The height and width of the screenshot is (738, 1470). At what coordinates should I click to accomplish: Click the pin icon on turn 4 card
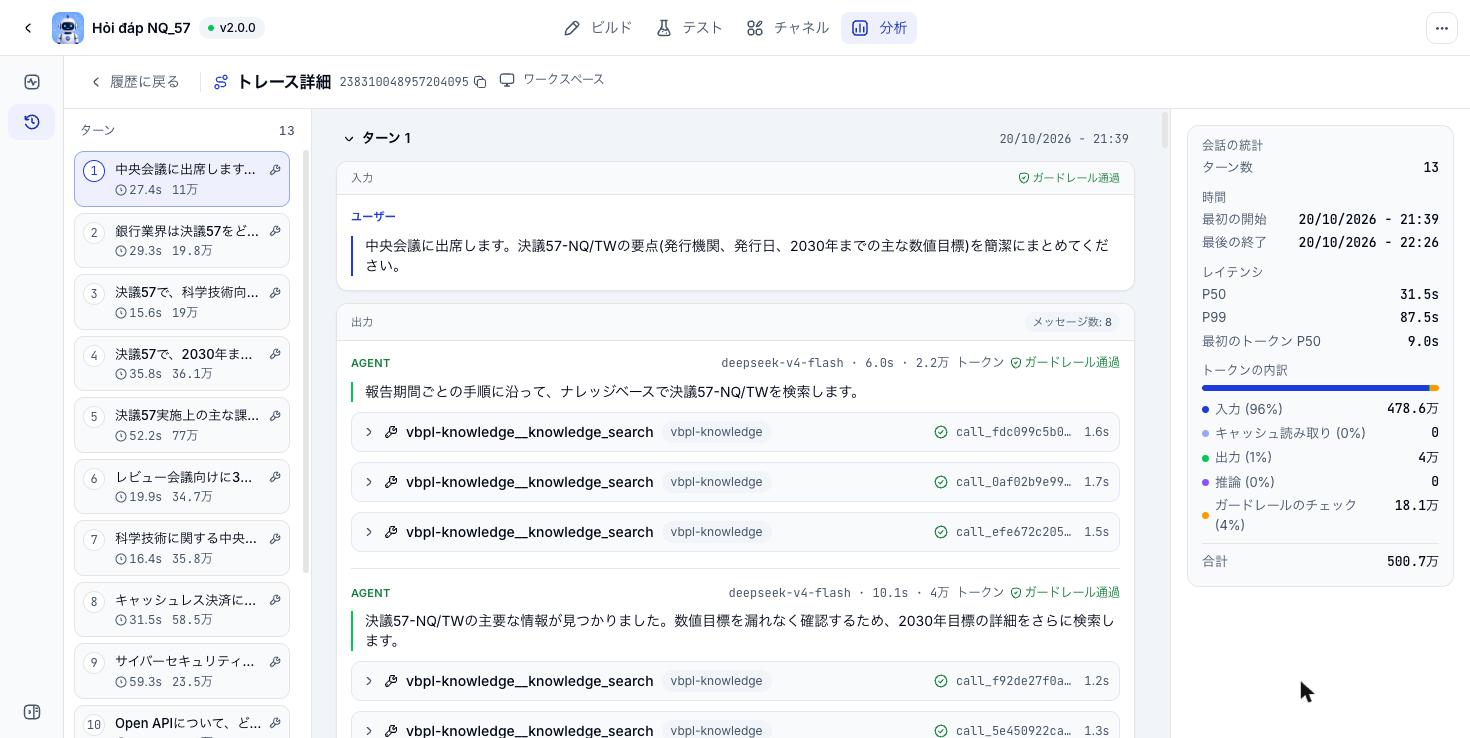pyautogui.click(x=275, y=354)
